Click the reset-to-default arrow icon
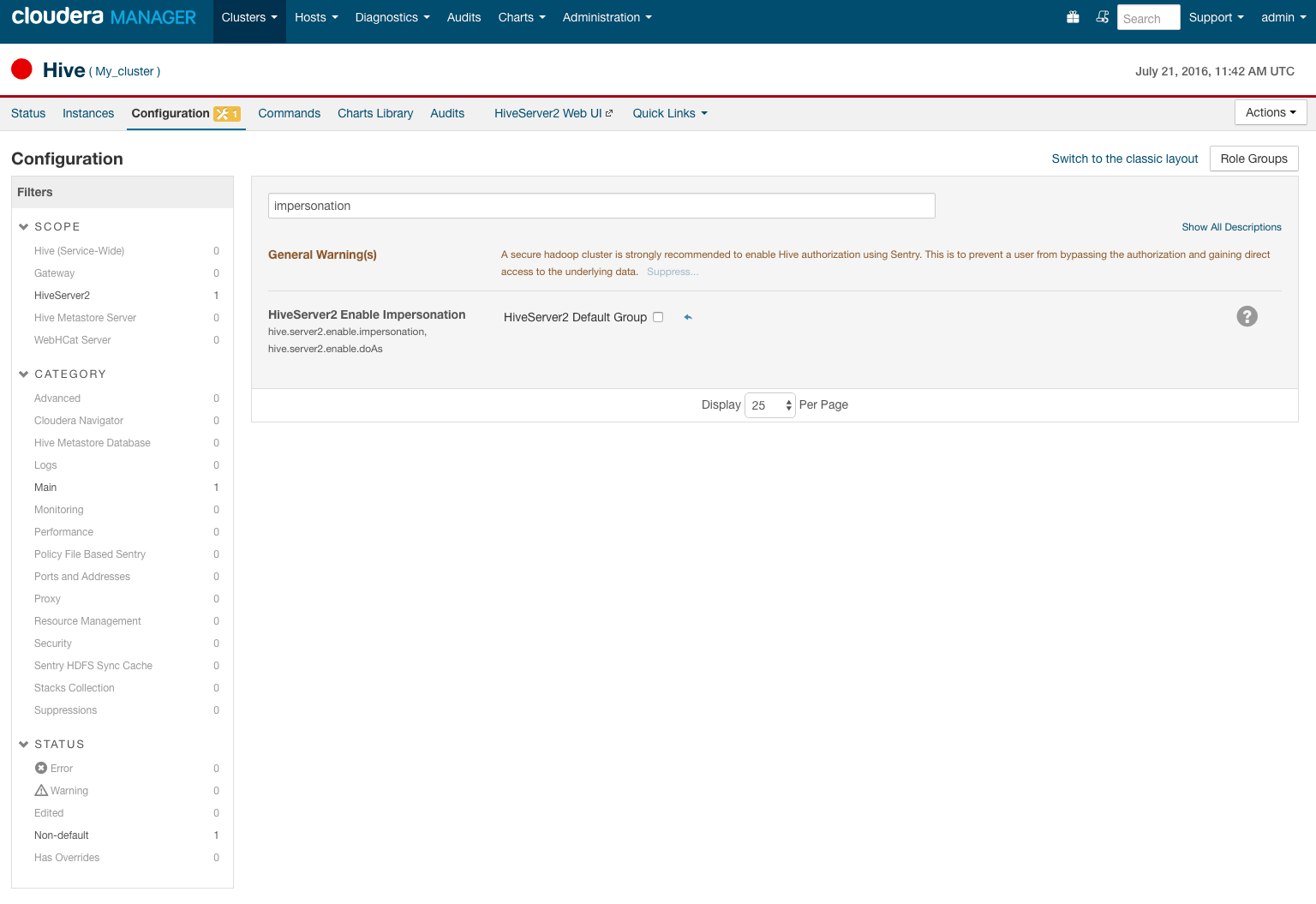 click(x=688, y=317)
